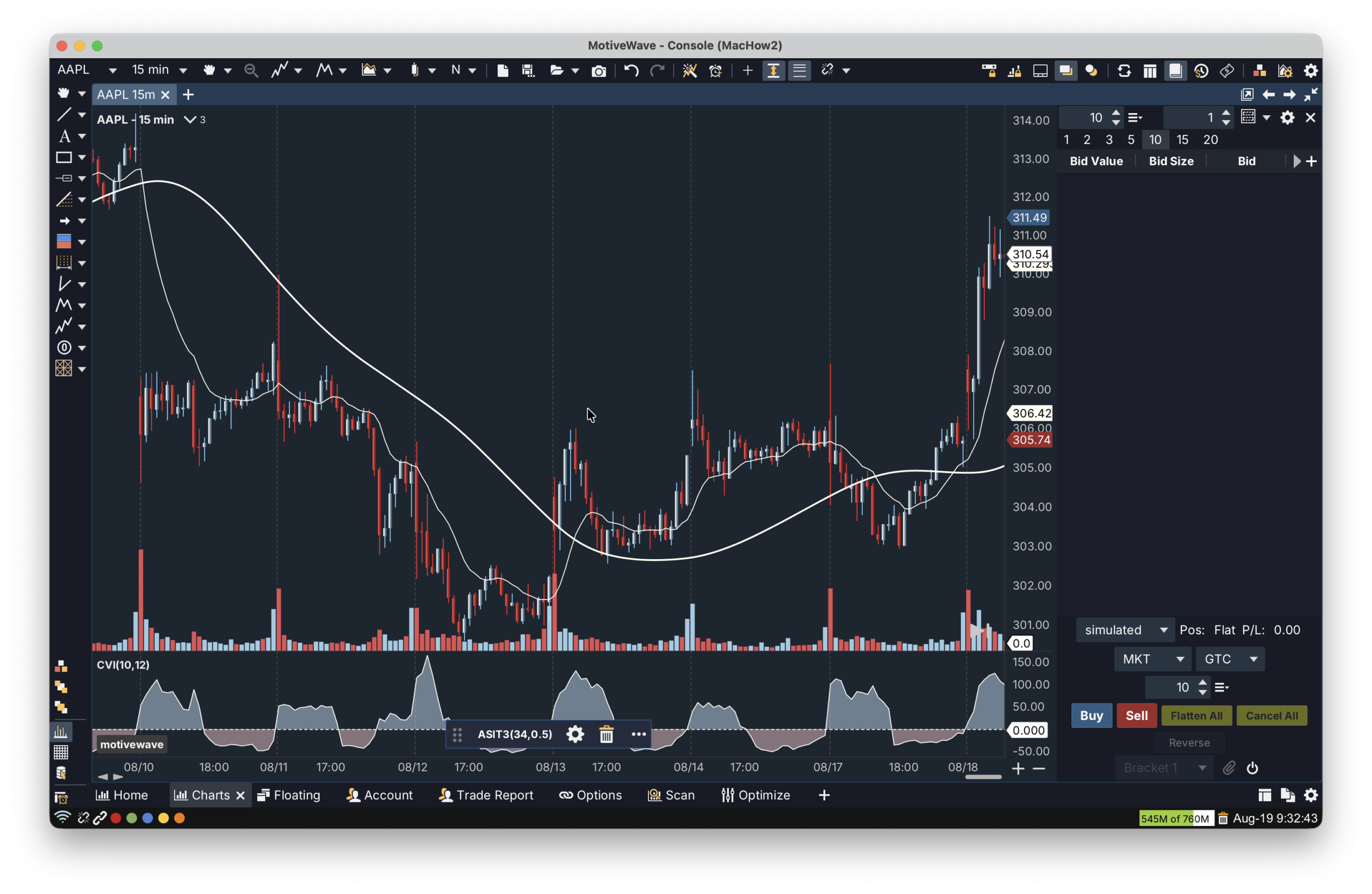Open the AAPL symbol dropdown
The image size is (1372, 894).
pyautogui.click(x=112, y=70)
